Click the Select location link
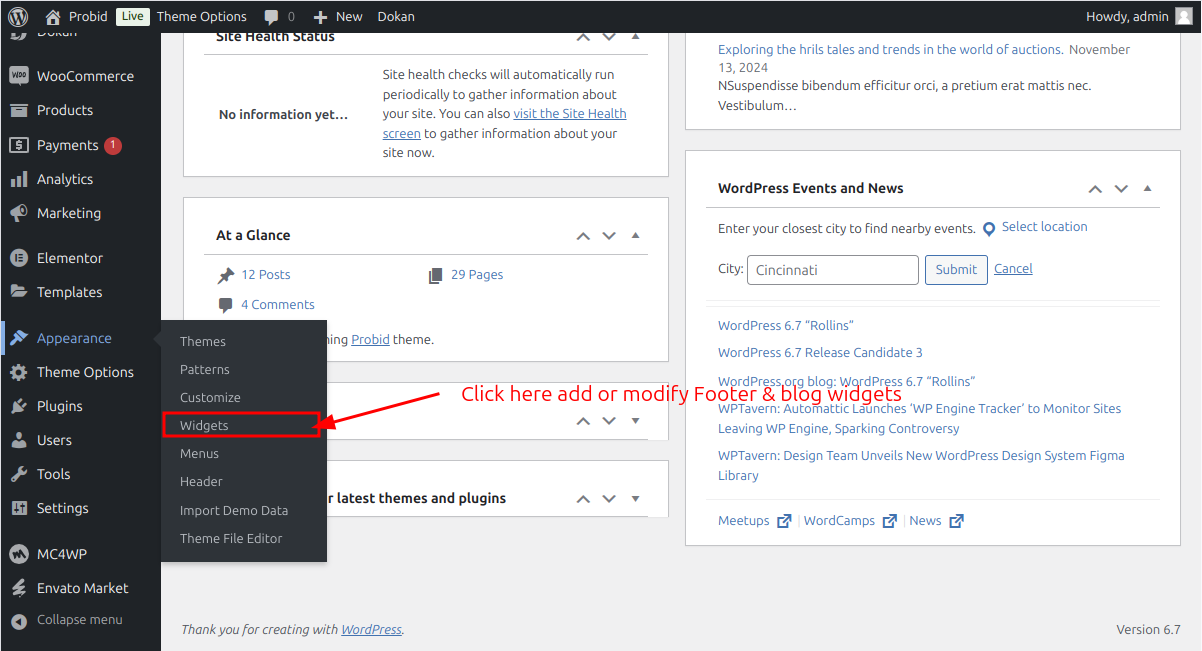The height and width of the screenshot is (651, 1202). pos(1044,227)
